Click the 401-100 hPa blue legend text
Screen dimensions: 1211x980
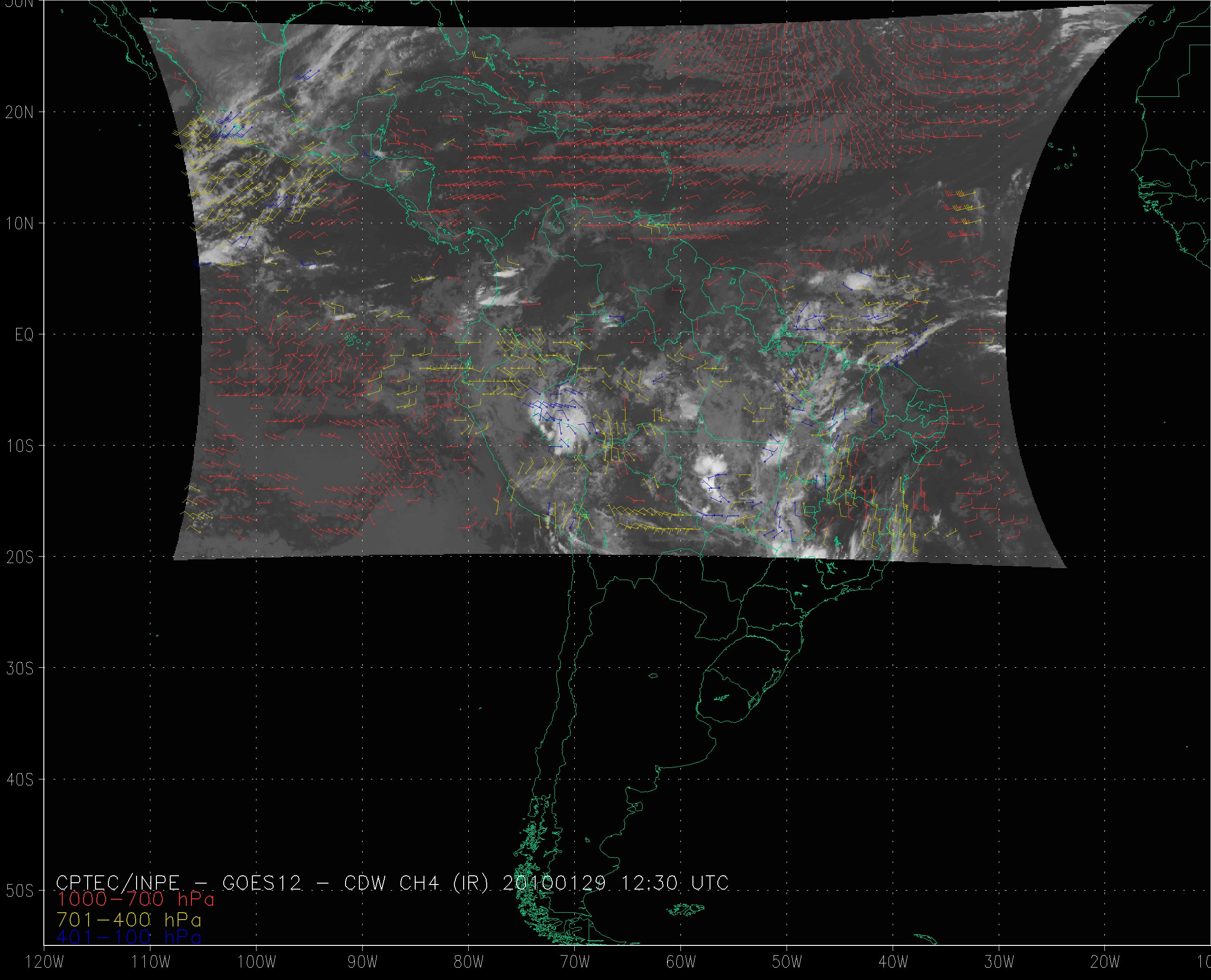click(129, 938)
